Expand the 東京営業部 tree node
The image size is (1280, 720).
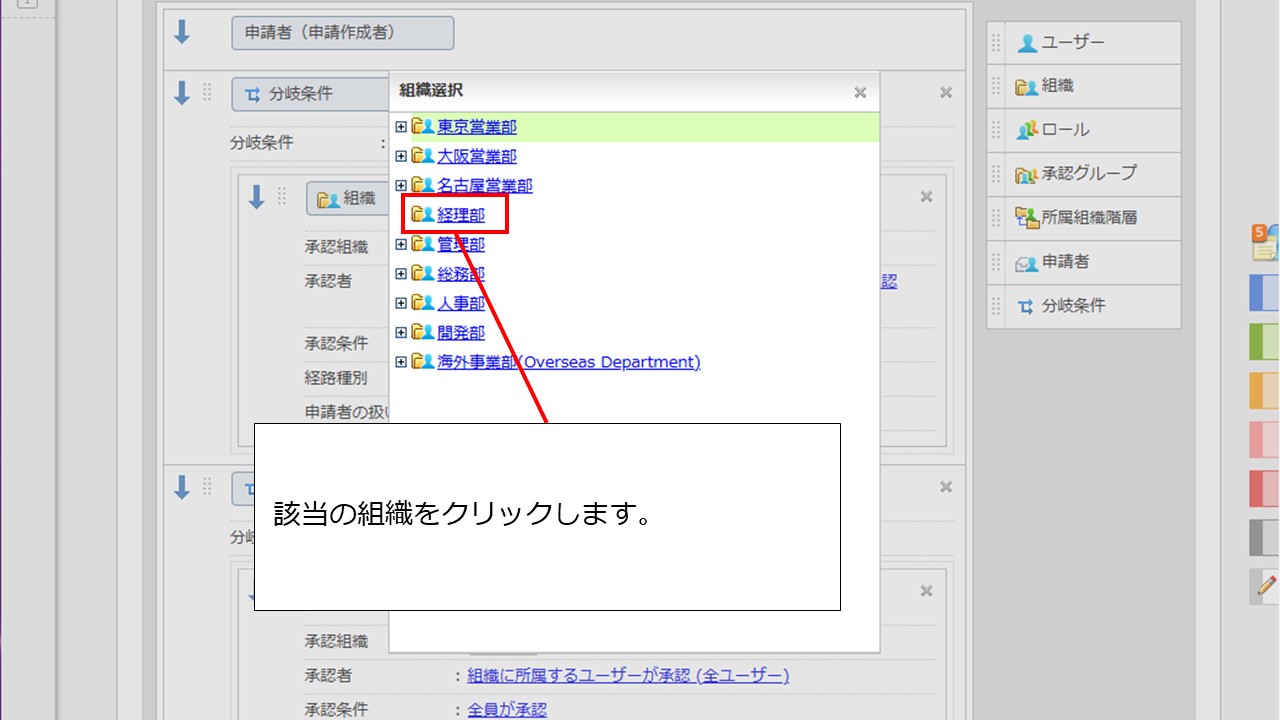click(x=401, y=127)
